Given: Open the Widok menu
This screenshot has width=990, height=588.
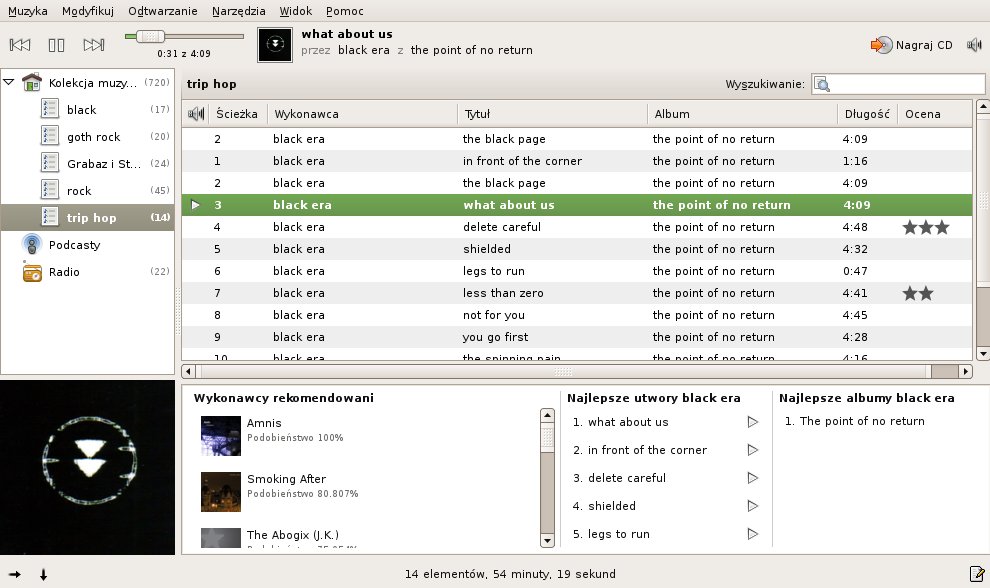Looking at the screenshot, I should 295,11.
